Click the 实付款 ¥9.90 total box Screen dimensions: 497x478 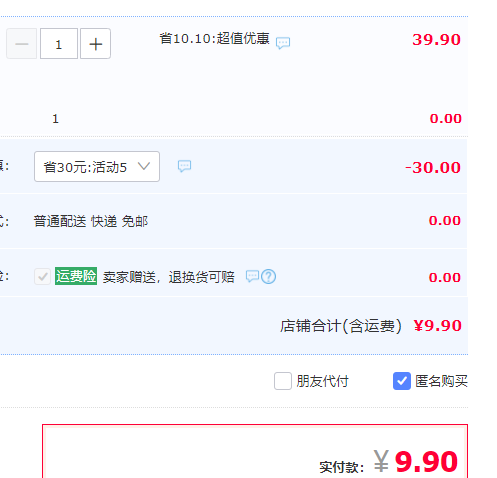coord(255,451)
